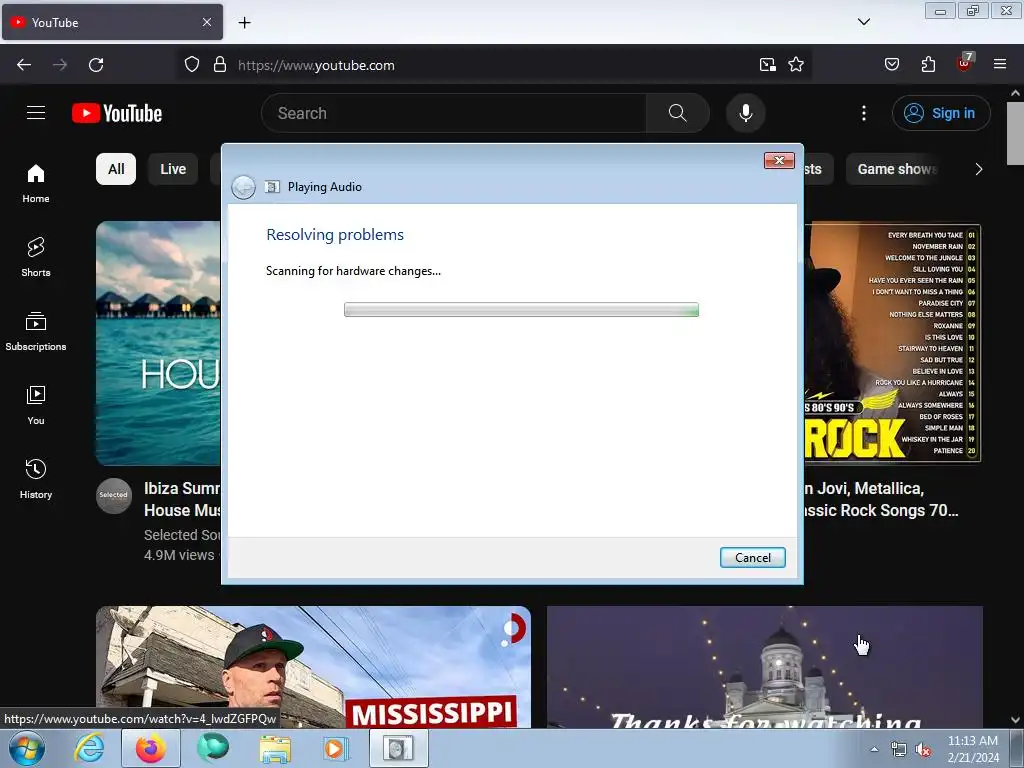Viewport: 1024px width, 768px height.
Task: Open Shorts in sidebar
Action: 36,257
